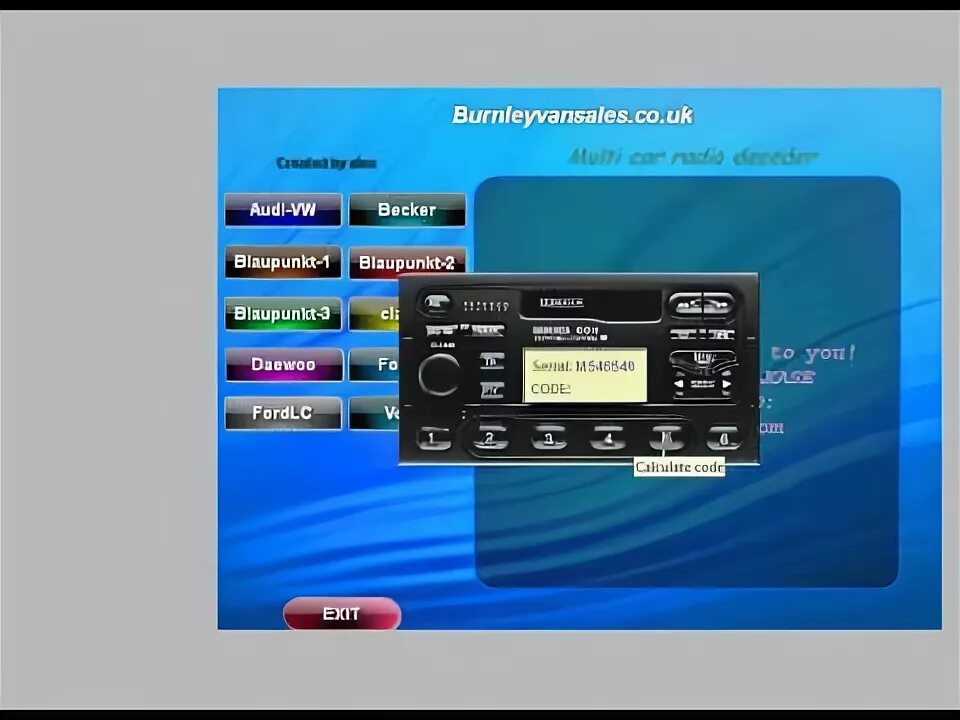Open the Daewoo decoder

[283, 365]
